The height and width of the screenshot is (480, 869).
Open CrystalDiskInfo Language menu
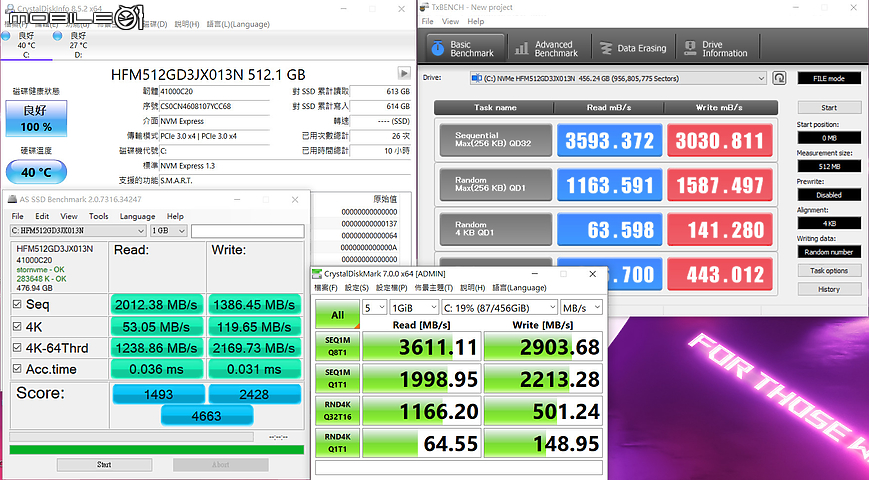click(238, 24)
